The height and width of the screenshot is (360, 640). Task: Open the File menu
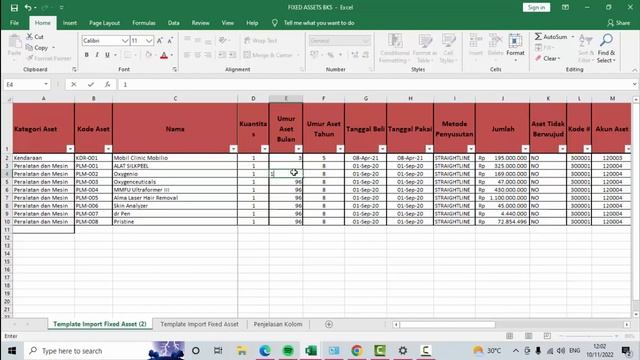[x=14, y=23]
